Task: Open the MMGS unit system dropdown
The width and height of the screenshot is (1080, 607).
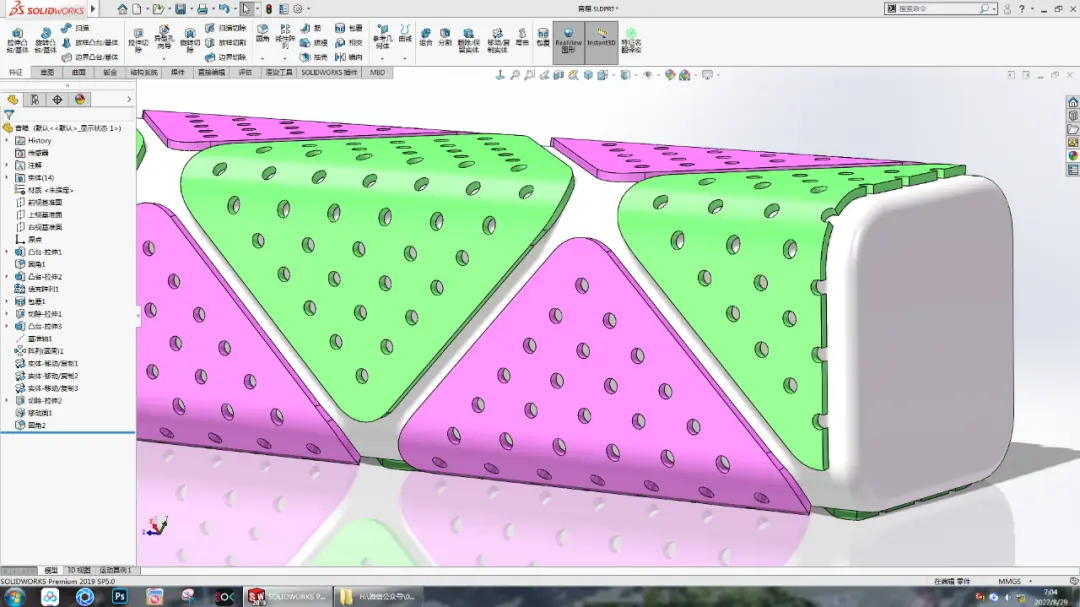Action: click(x=1016, y=582)
